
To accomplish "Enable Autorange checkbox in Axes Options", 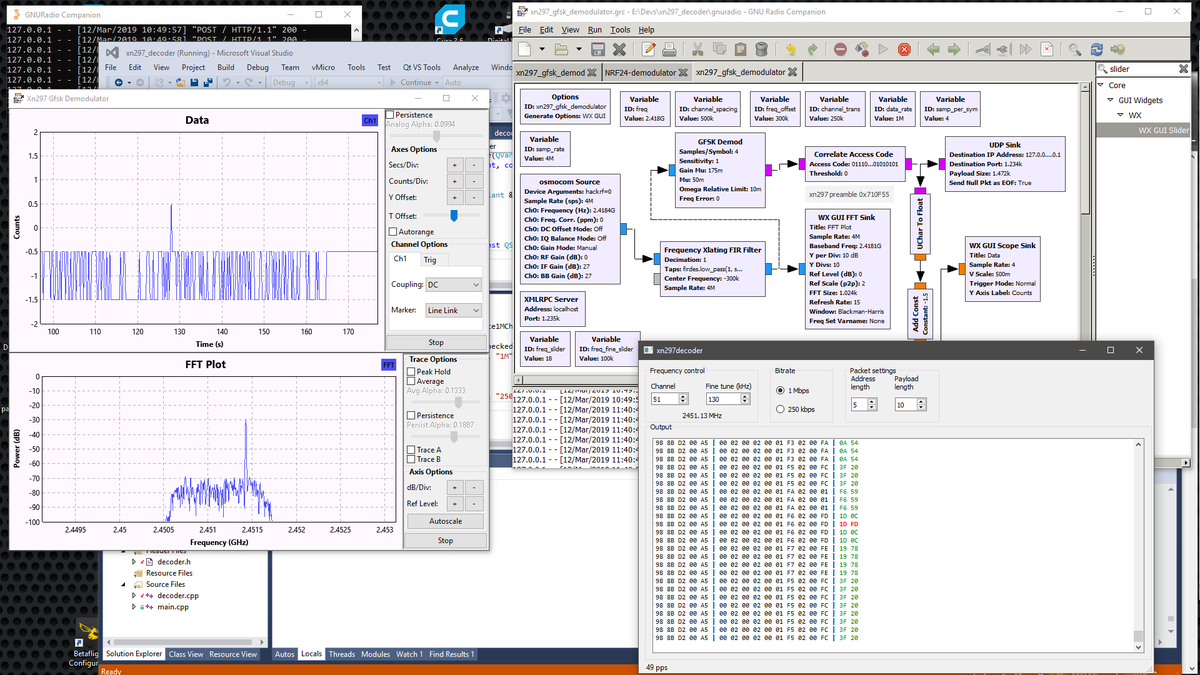I will 393,231.
